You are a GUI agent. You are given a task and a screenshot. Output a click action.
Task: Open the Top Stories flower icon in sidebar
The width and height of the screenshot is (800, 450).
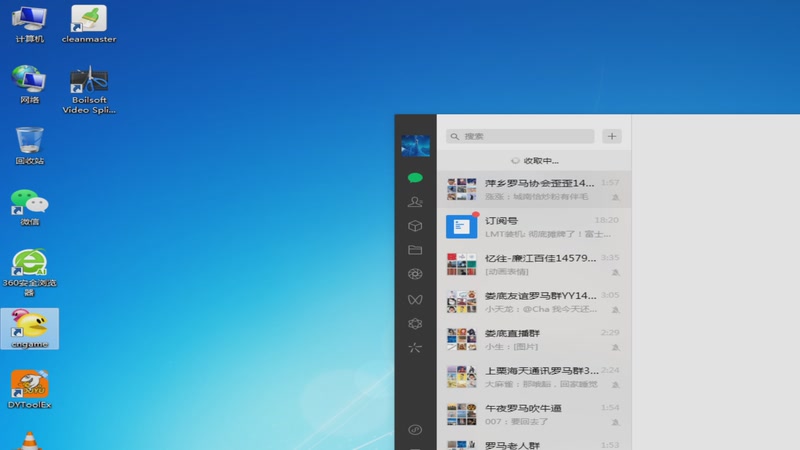(x=415, y=323)
